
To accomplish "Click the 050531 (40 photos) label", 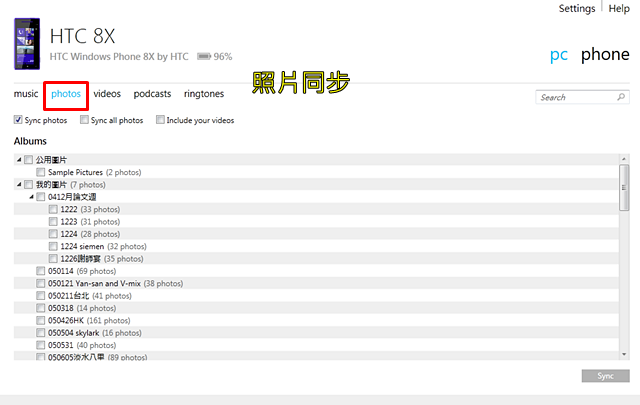I will click(82, 345).
